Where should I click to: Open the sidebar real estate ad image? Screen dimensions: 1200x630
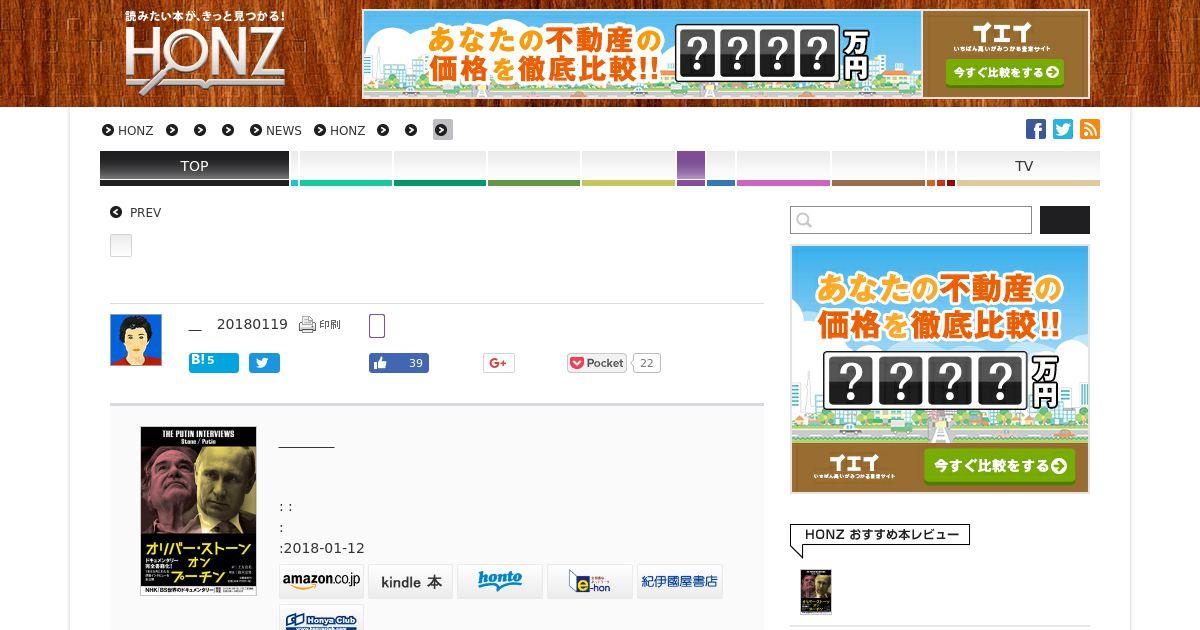coord(940,369)
